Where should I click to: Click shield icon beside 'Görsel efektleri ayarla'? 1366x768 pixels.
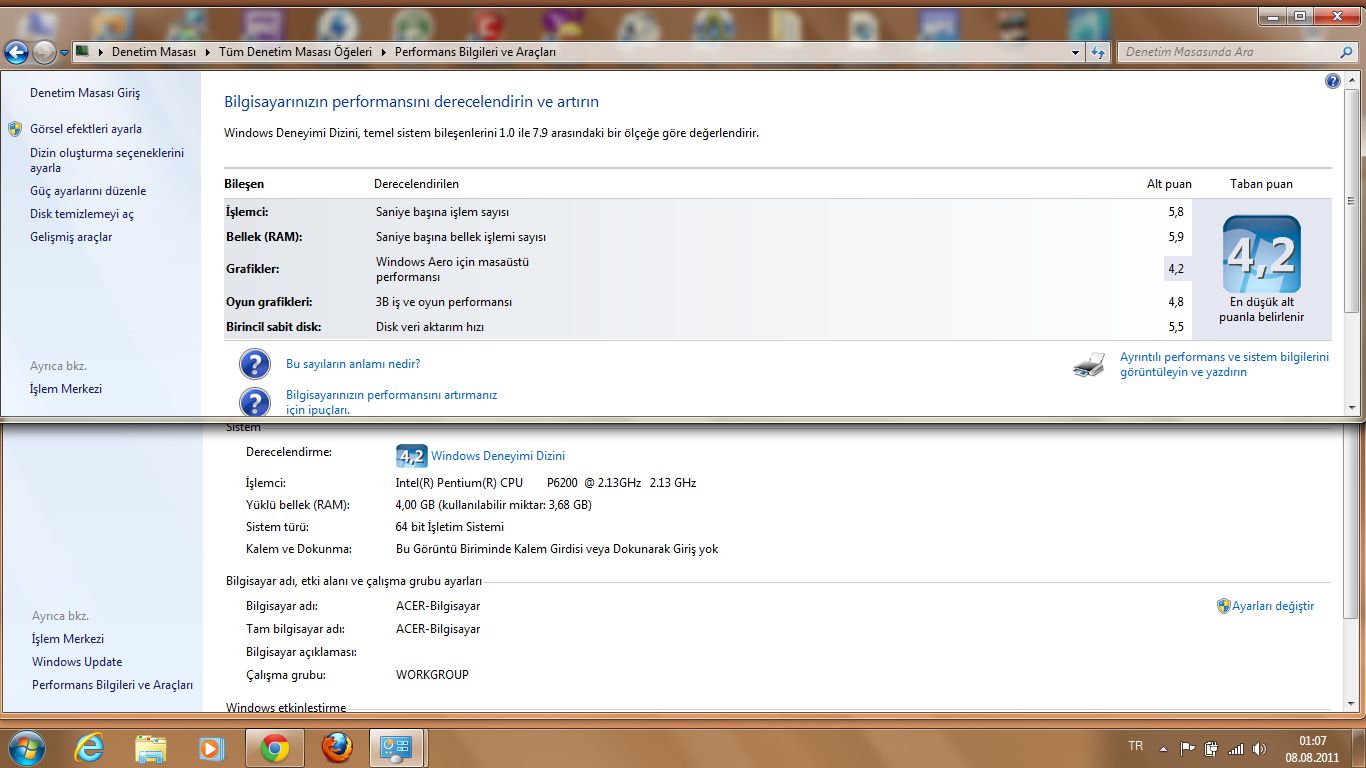click(x=15, y=129)
